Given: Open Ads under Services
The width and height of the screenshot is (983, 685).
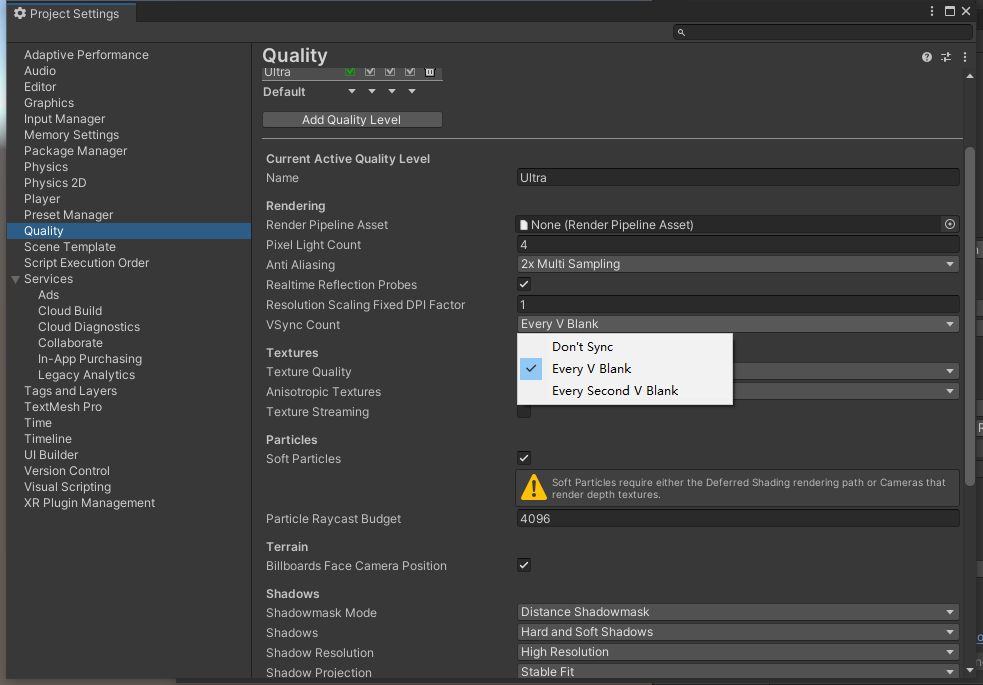Looking at the screenshot, I should (x=48, y=295).
